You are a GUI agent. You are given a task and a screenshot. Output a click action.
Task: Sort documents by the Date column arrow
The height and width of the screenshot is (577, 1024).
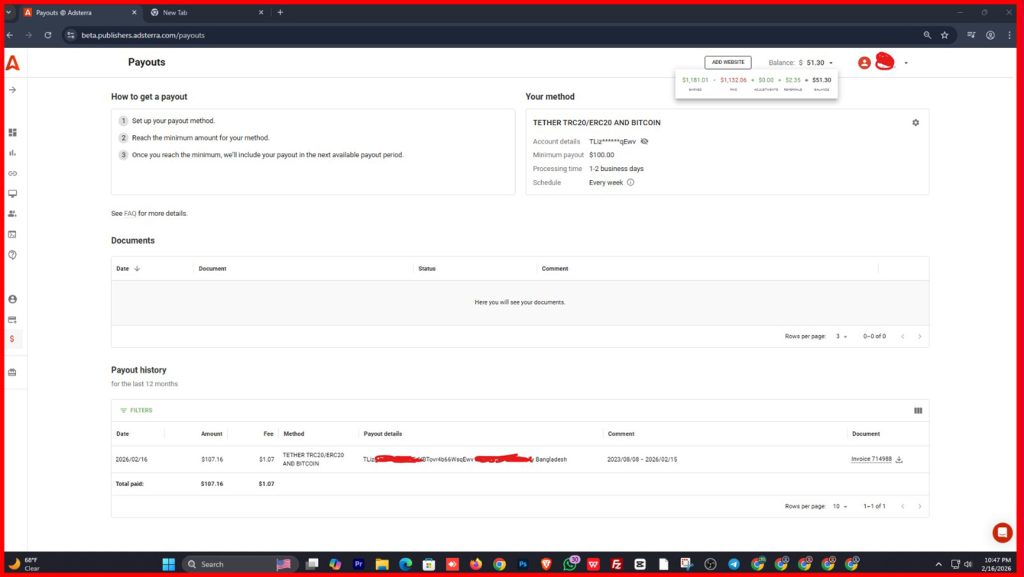pos(137,269)
